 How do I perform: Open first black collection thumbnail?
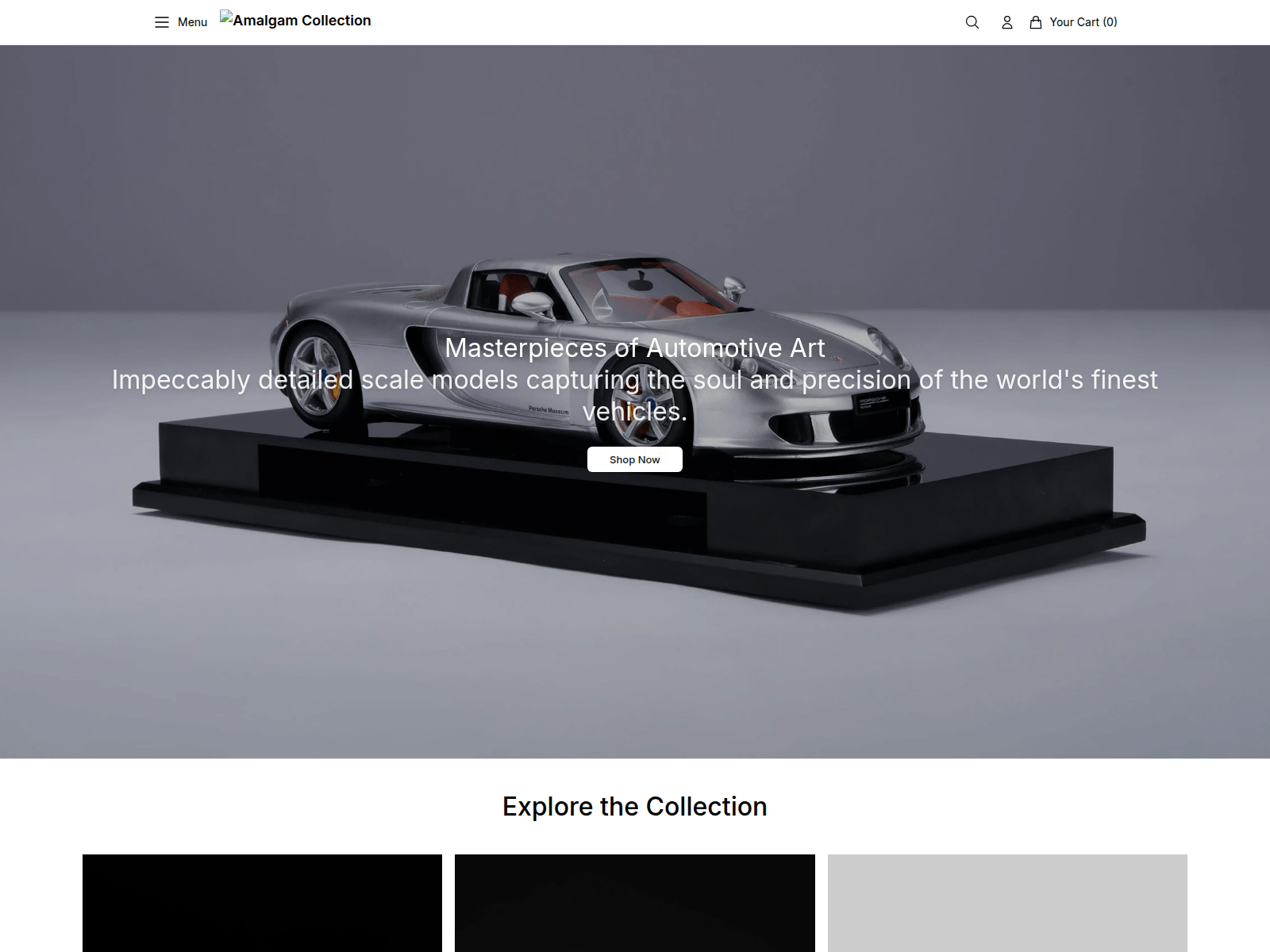pyautogui.click(x=262, y=903)
